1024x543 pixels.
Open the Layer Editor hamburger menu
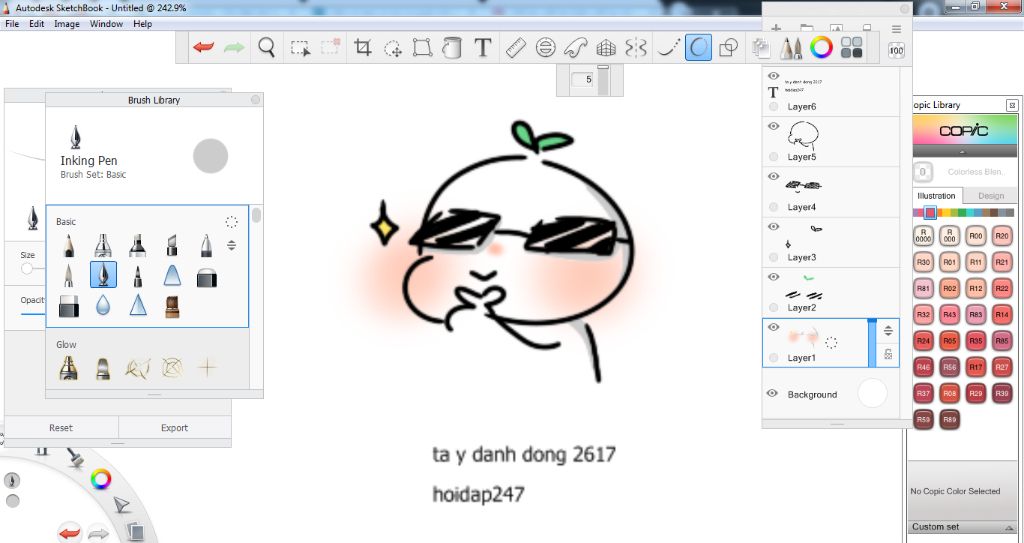coord(896,29)
